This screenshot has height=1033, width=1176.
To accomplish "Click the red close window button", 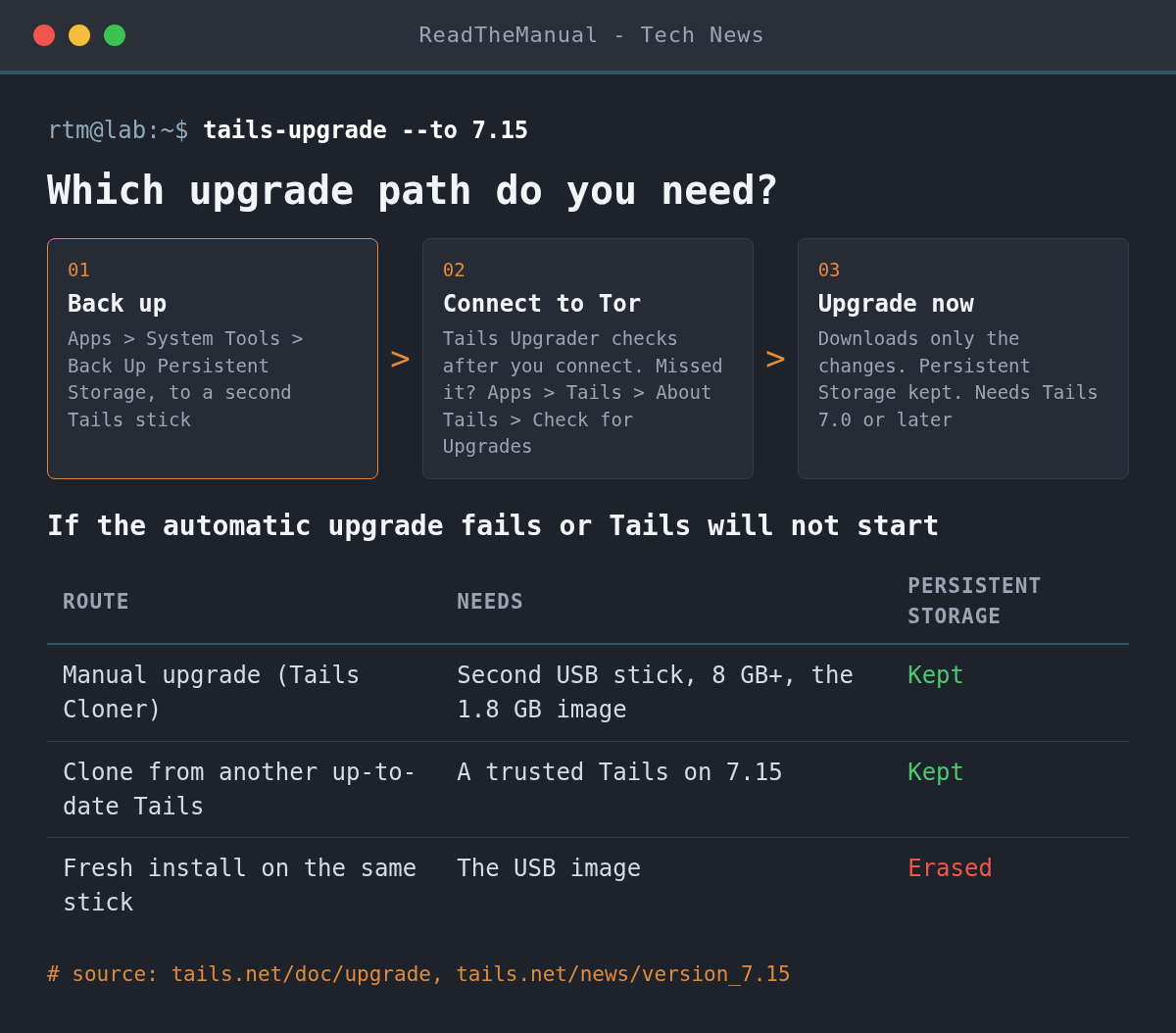I will coord(44,35).
